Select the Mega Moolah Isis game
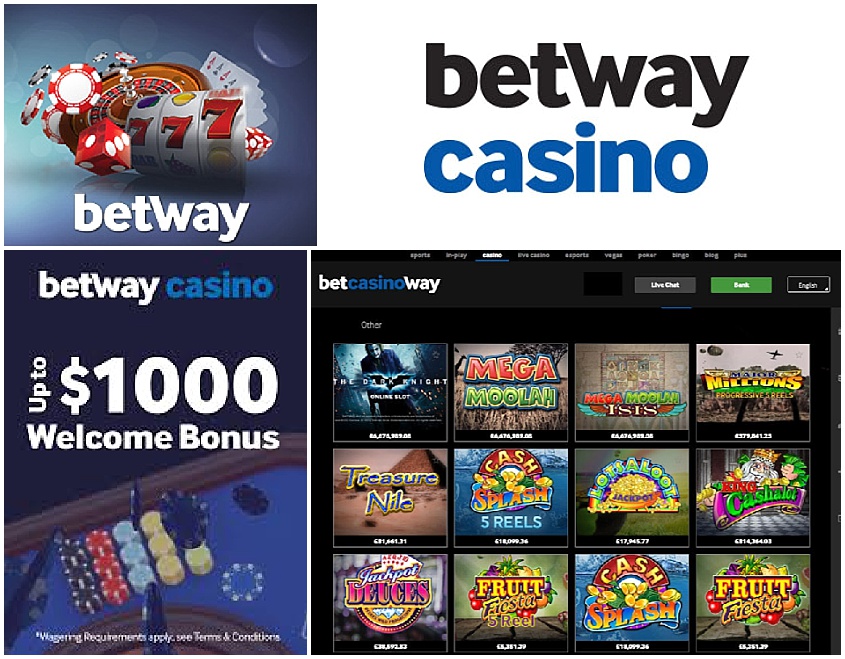 click(x=632, y=392)
